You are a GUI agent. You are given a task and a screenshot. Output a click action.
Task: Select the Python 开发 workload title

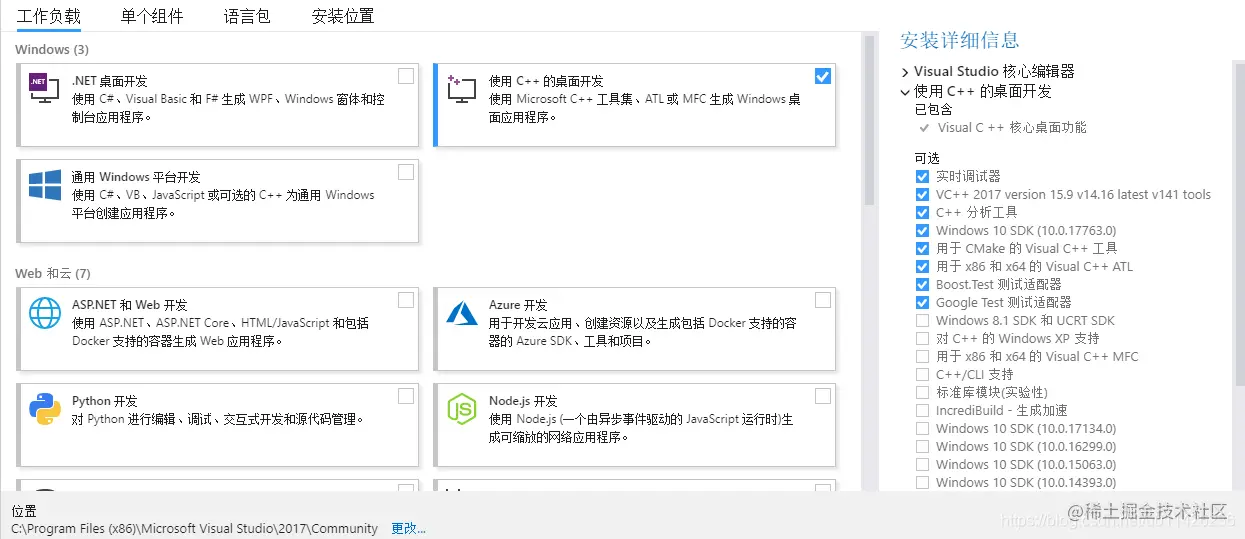(x=105, y=401)
